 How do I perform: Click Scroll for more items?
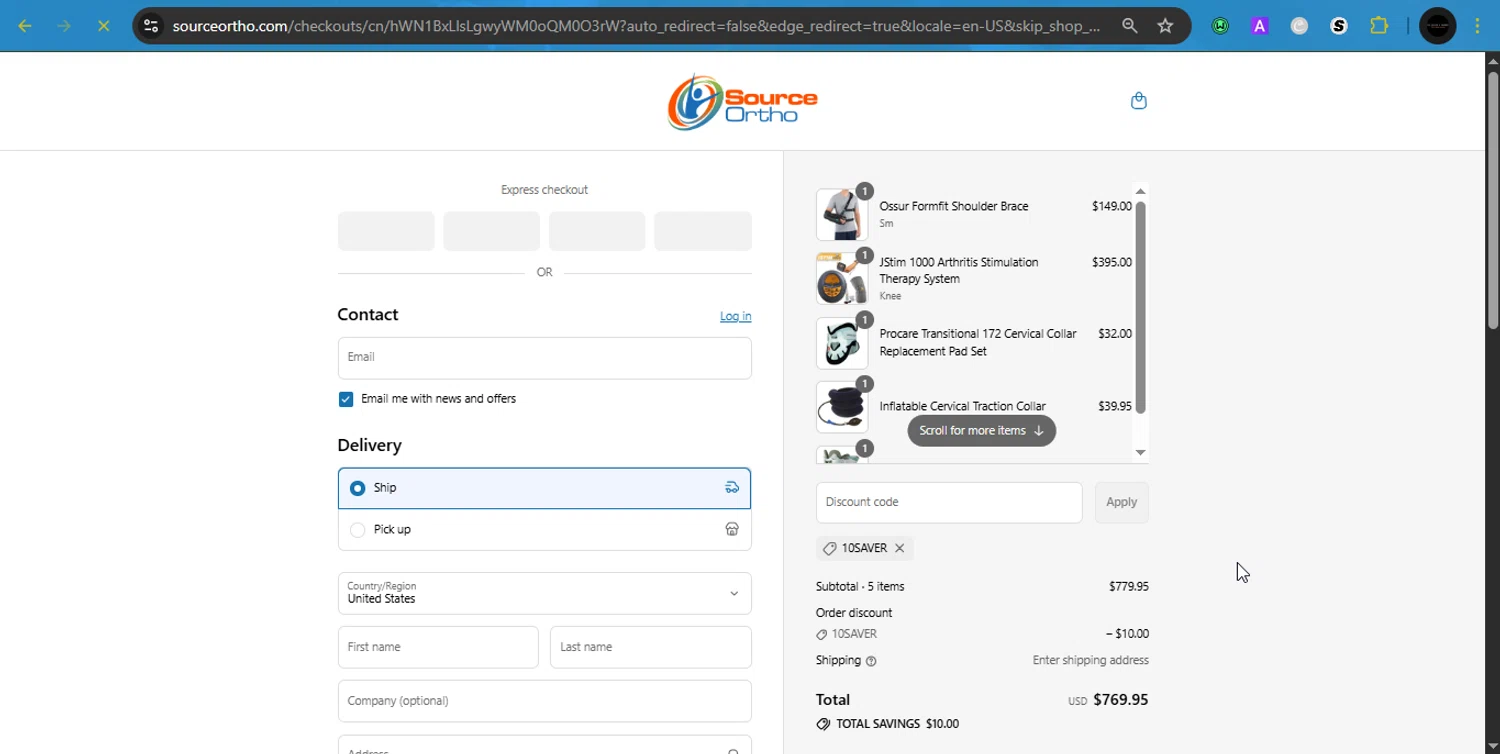coord(981,431)
